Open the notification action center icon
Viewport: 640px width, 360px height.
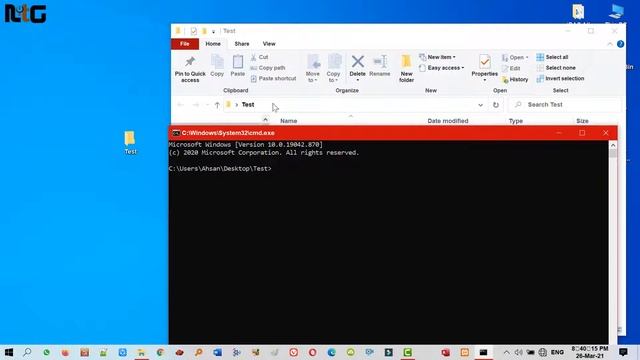coord(623,352)
